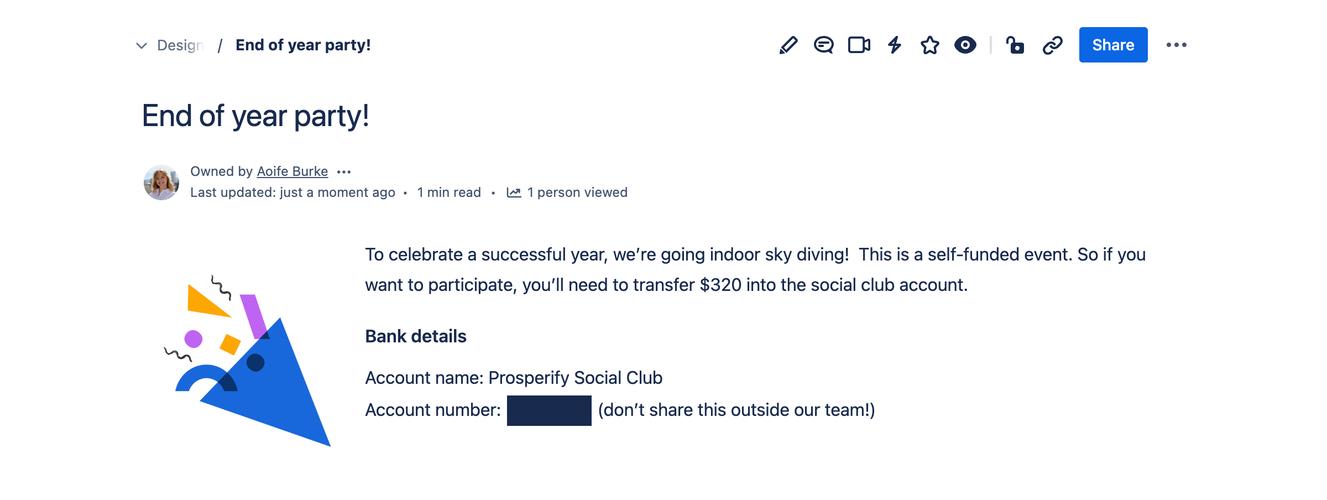
Task: Expand the breadcrumb chevron beside Design
Action: pyautogui.click(x=141, y=46)
